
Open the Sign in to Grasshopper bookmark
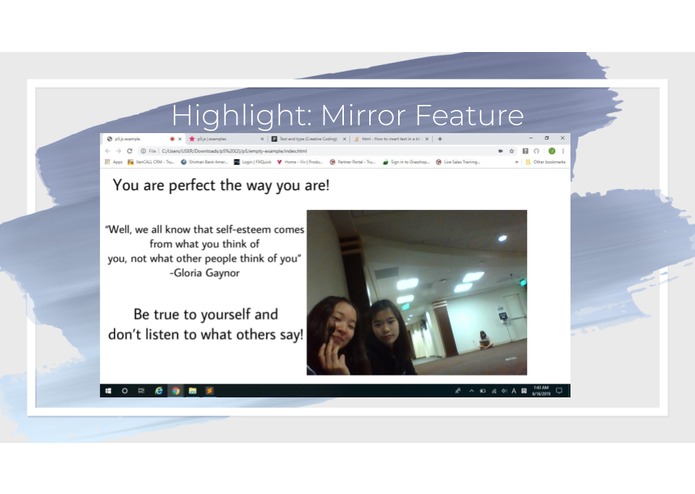(406, 162)
